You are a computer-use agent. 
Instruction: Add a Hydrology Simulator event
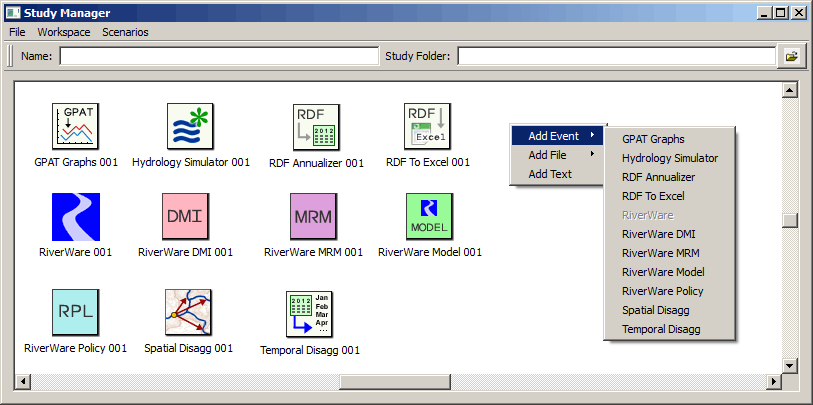(669, 158)
